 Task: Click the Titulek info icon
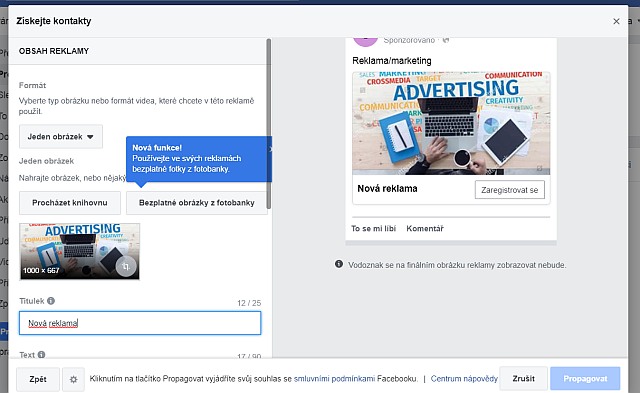[51, 301]
